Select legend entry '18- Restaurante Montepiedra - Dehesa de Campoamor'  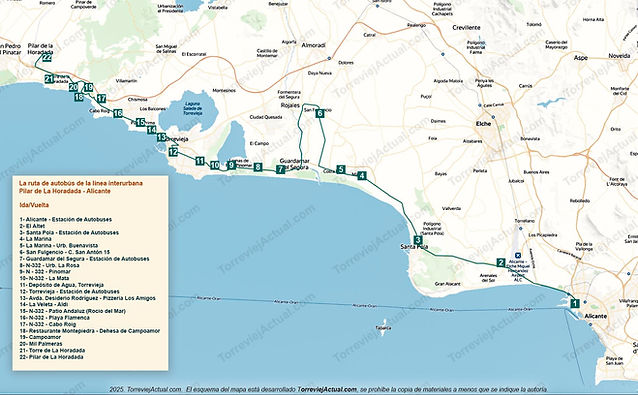click(90, 331)
